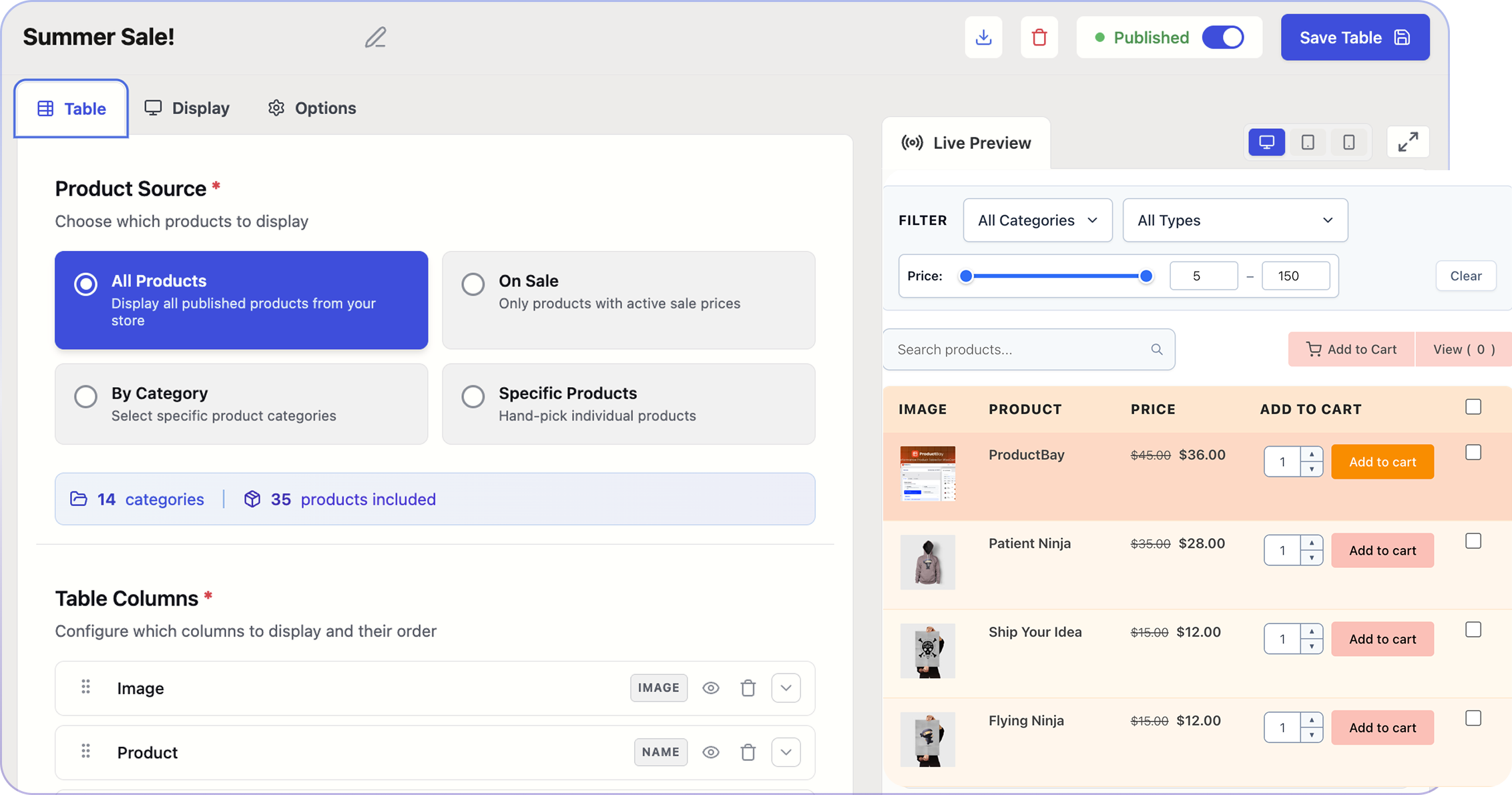Expand the Live Preview to fullscreen
The height and width of the screenshot is (795, 1512).
click(1409, 142)
